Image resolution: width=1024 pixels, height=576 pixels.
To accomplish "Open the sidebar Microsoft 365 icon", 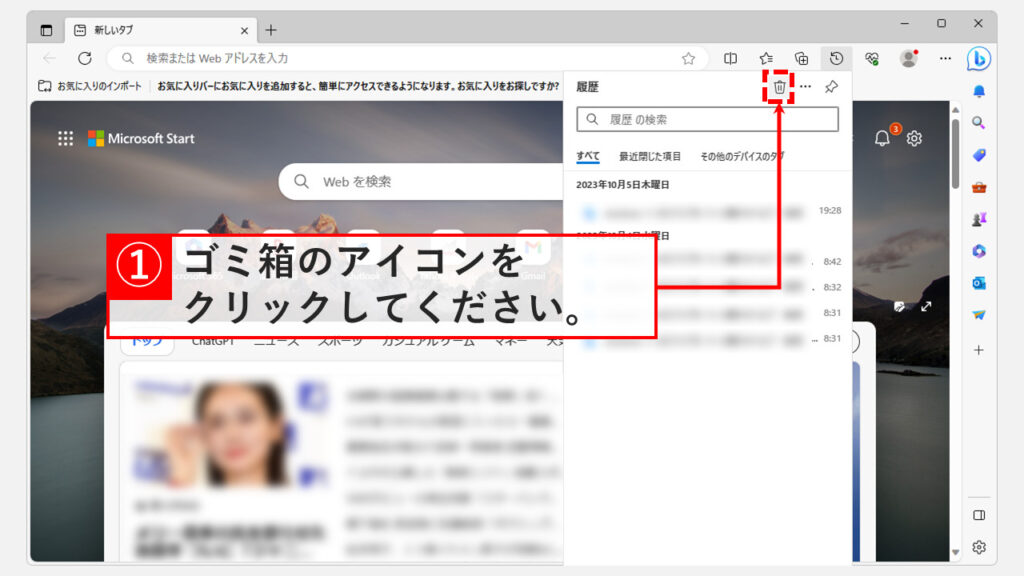I will click(979, 251).
